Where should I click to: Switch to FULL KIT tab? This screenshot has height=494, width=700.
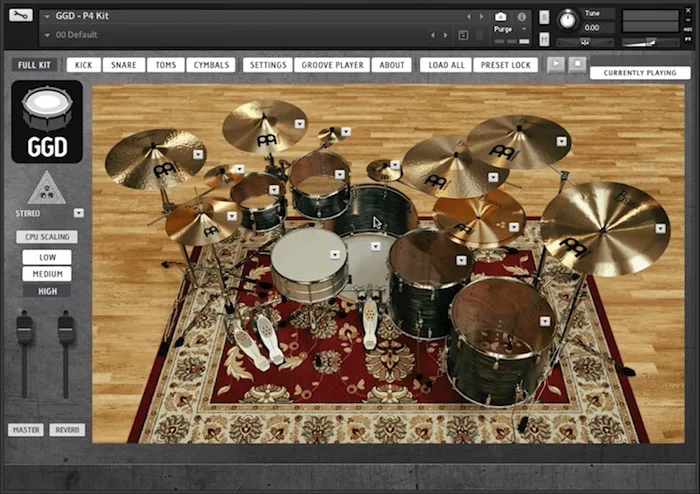coord(34,65)
